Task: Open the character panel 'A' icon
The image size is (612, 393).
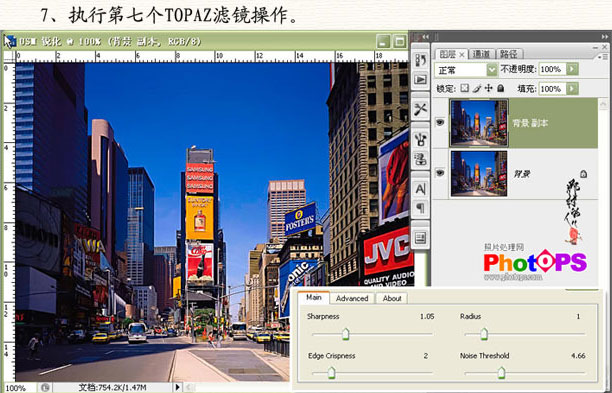Action: (420, 189)
